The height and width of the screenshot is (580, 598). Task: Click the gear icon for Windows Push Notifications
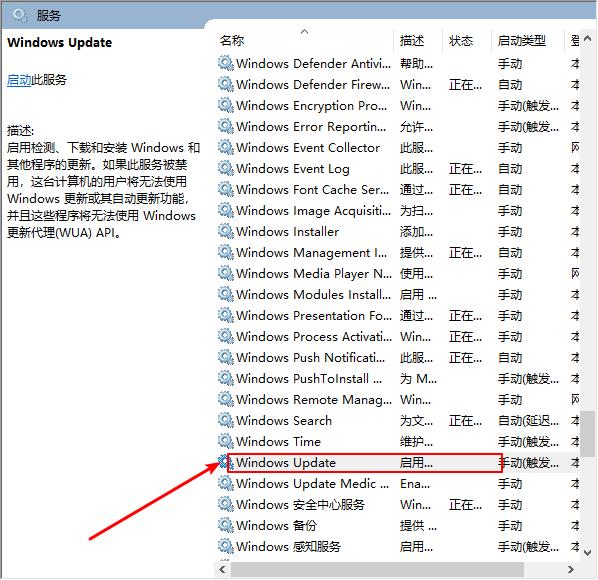[x=226, y=357]
